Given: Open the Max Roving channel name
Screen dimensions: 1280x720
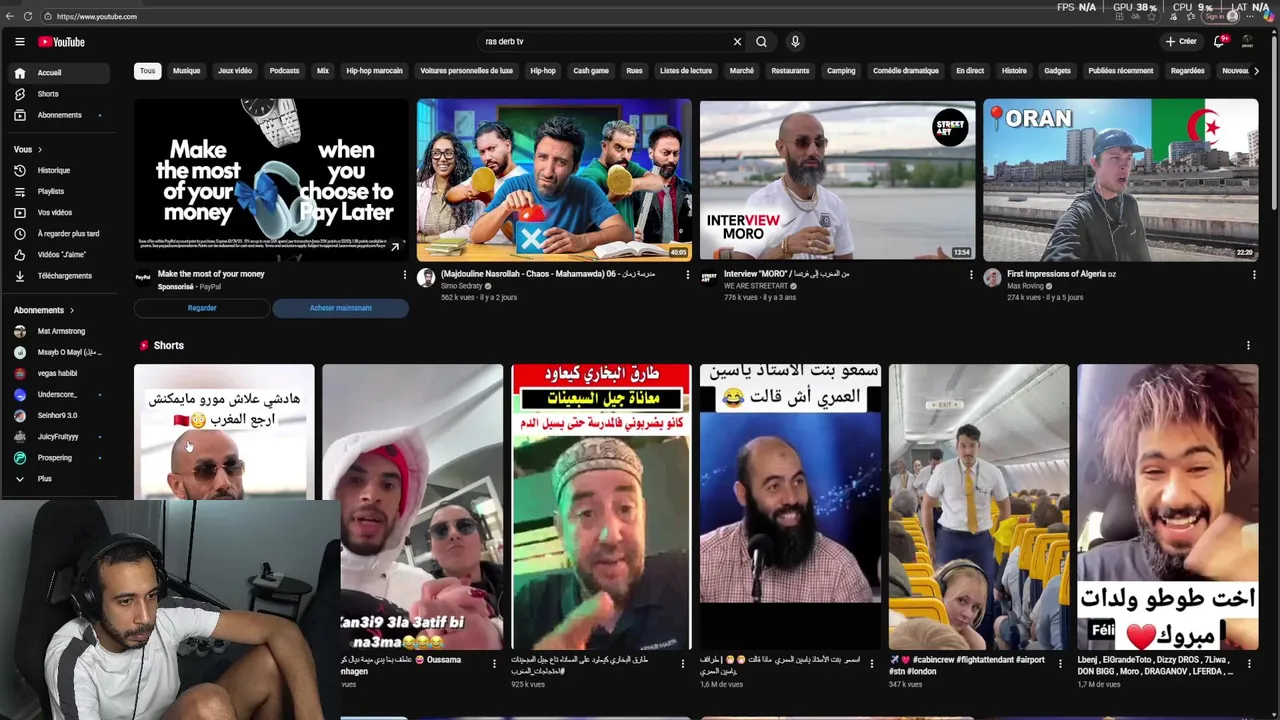Looking at the screenshot, I should click(1025, 286).
